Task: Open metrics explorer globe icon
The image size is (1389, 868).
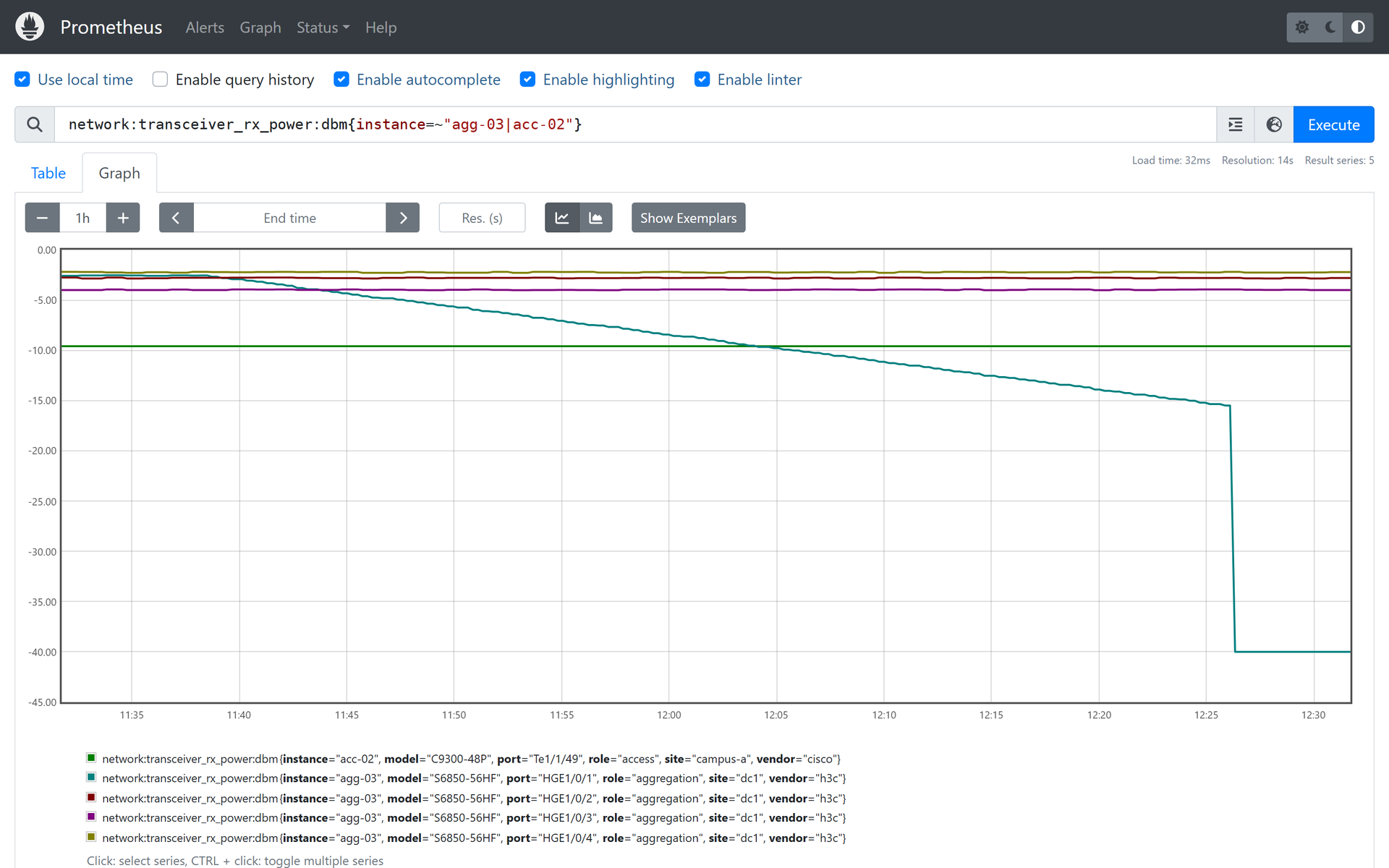Action: (1274, 124)
